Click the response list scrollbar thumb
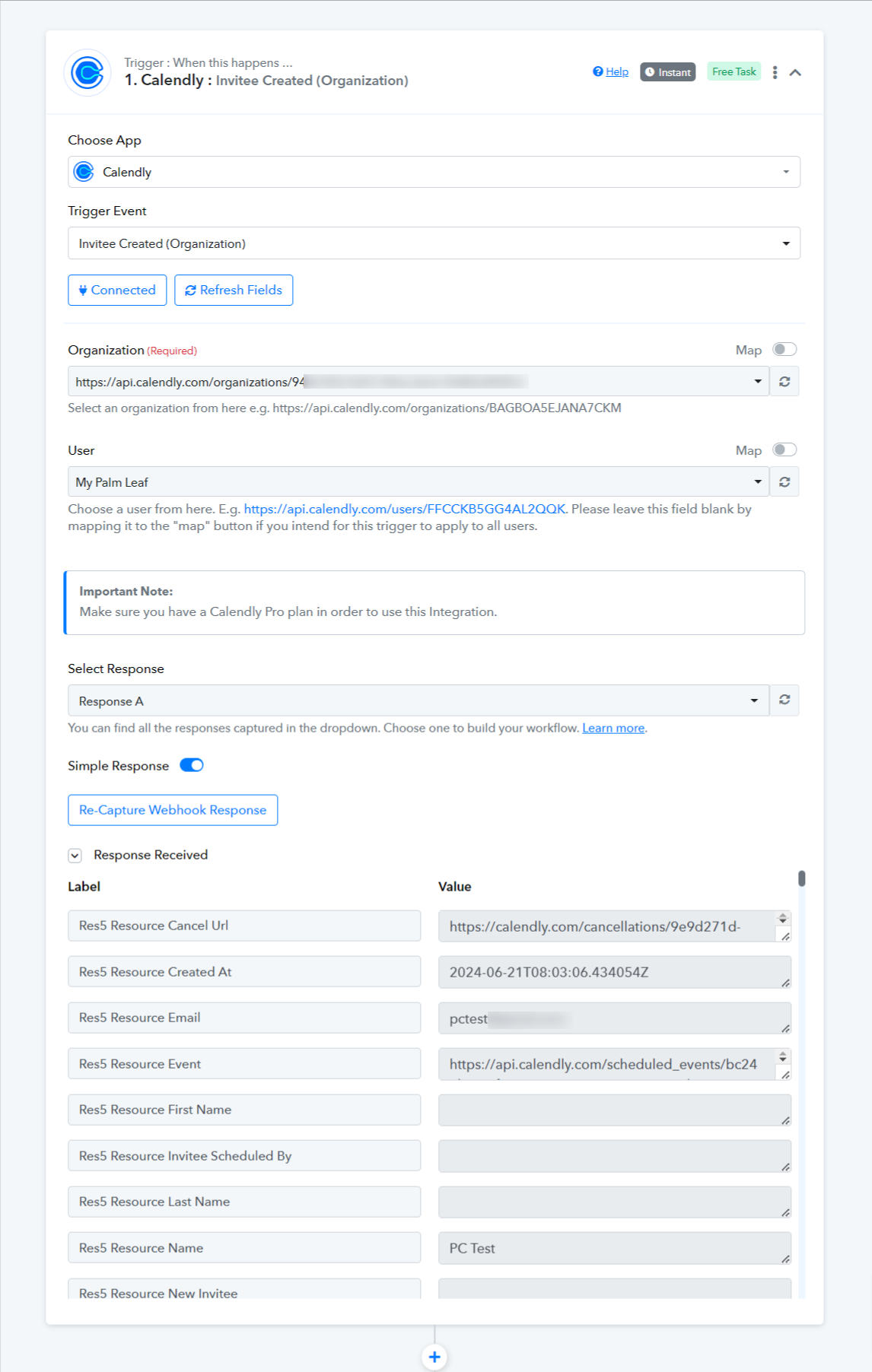Viewport: 872px width, 1372px height. point(802,878)
